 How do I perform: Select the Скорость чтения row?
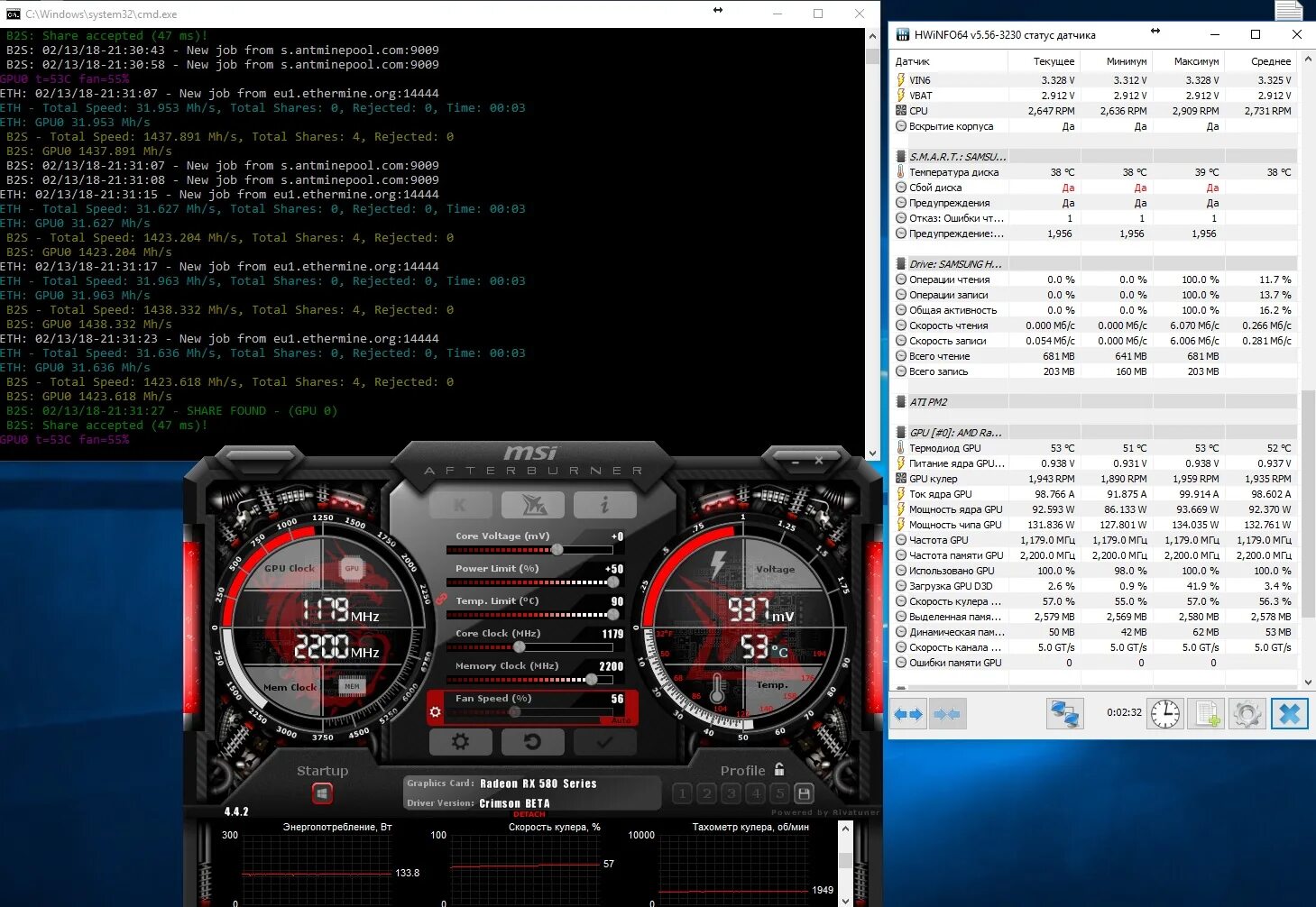pyautogui.click(x=1094, y=325)
